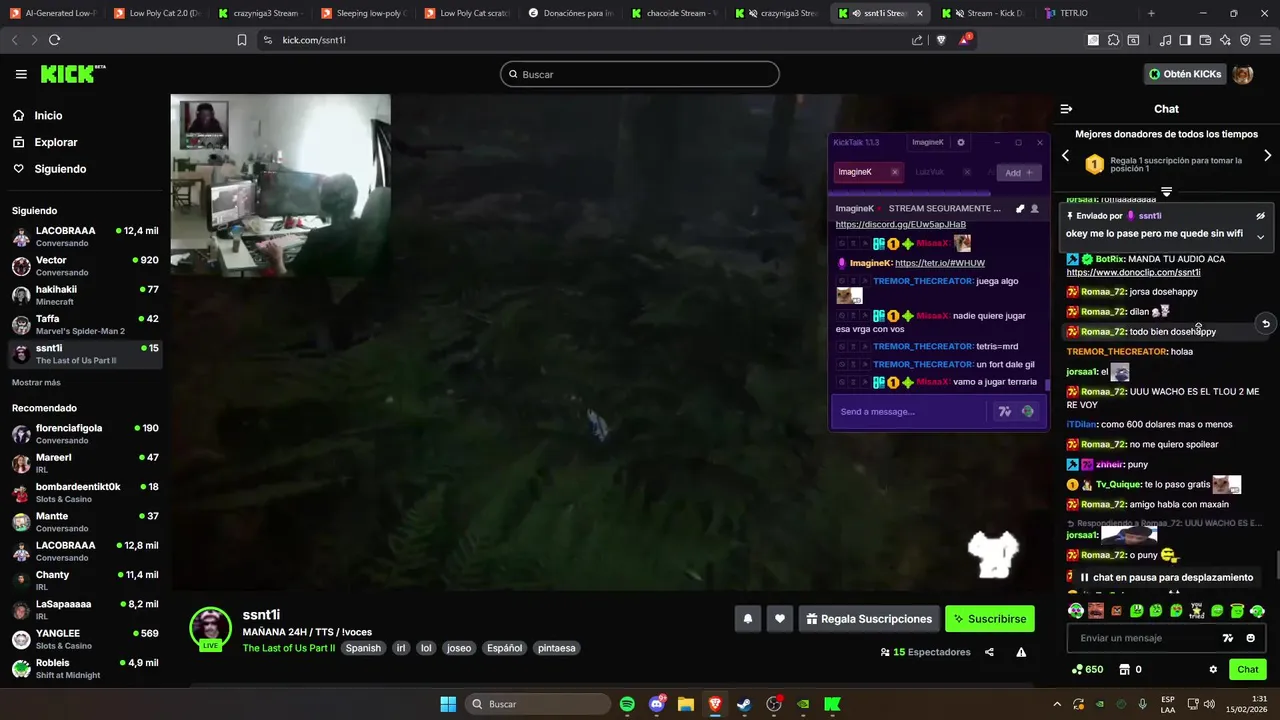Open Vector channel in followed list

(x=85, y=266)
